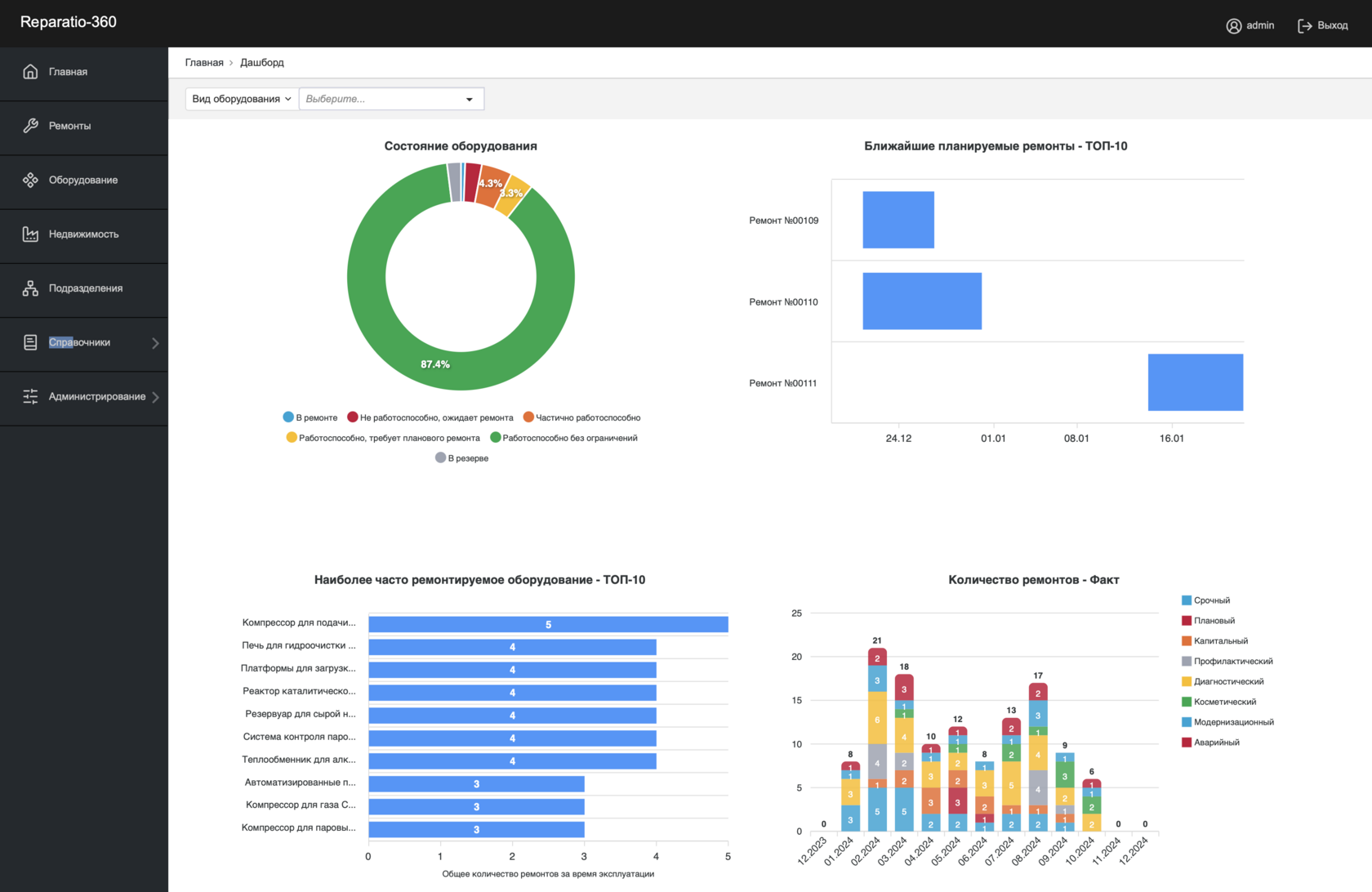This screenshot has width=1372, height=892.
Task: Open the Выберите... value combo box
Action: pyautogui.click(x=391, y=99)
